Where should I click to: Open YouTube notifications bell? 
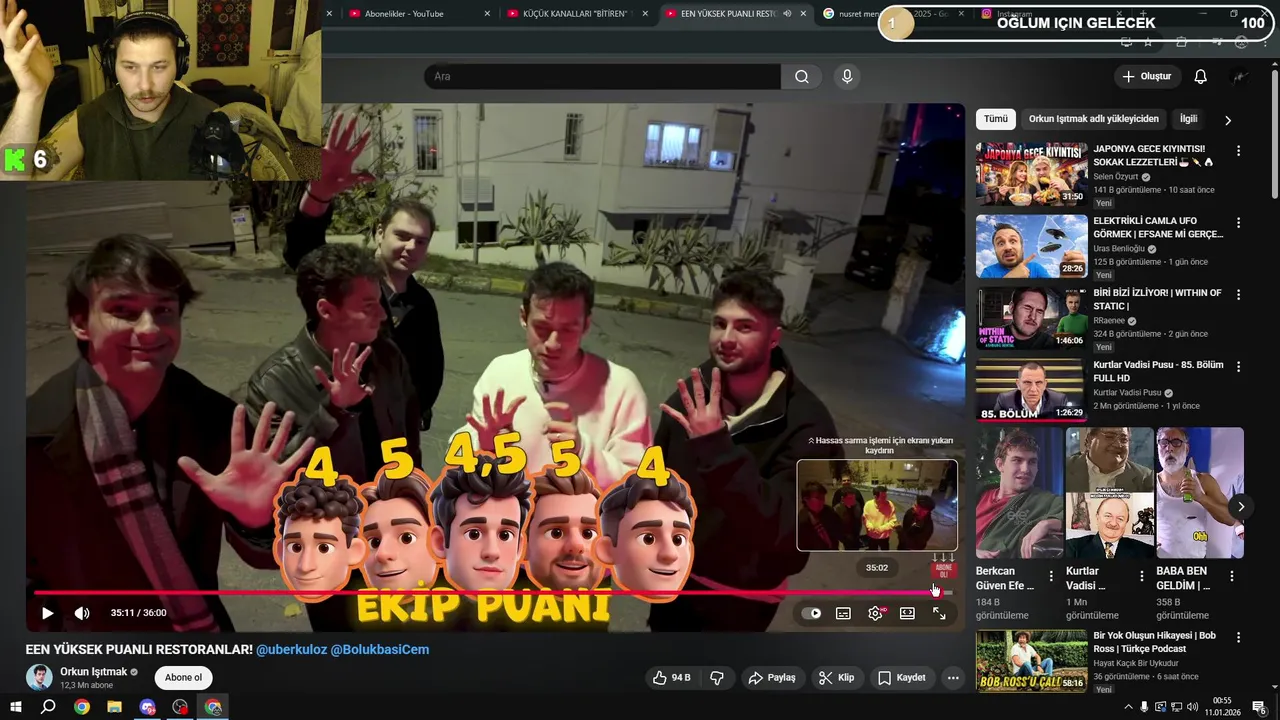pos(1201,77)
